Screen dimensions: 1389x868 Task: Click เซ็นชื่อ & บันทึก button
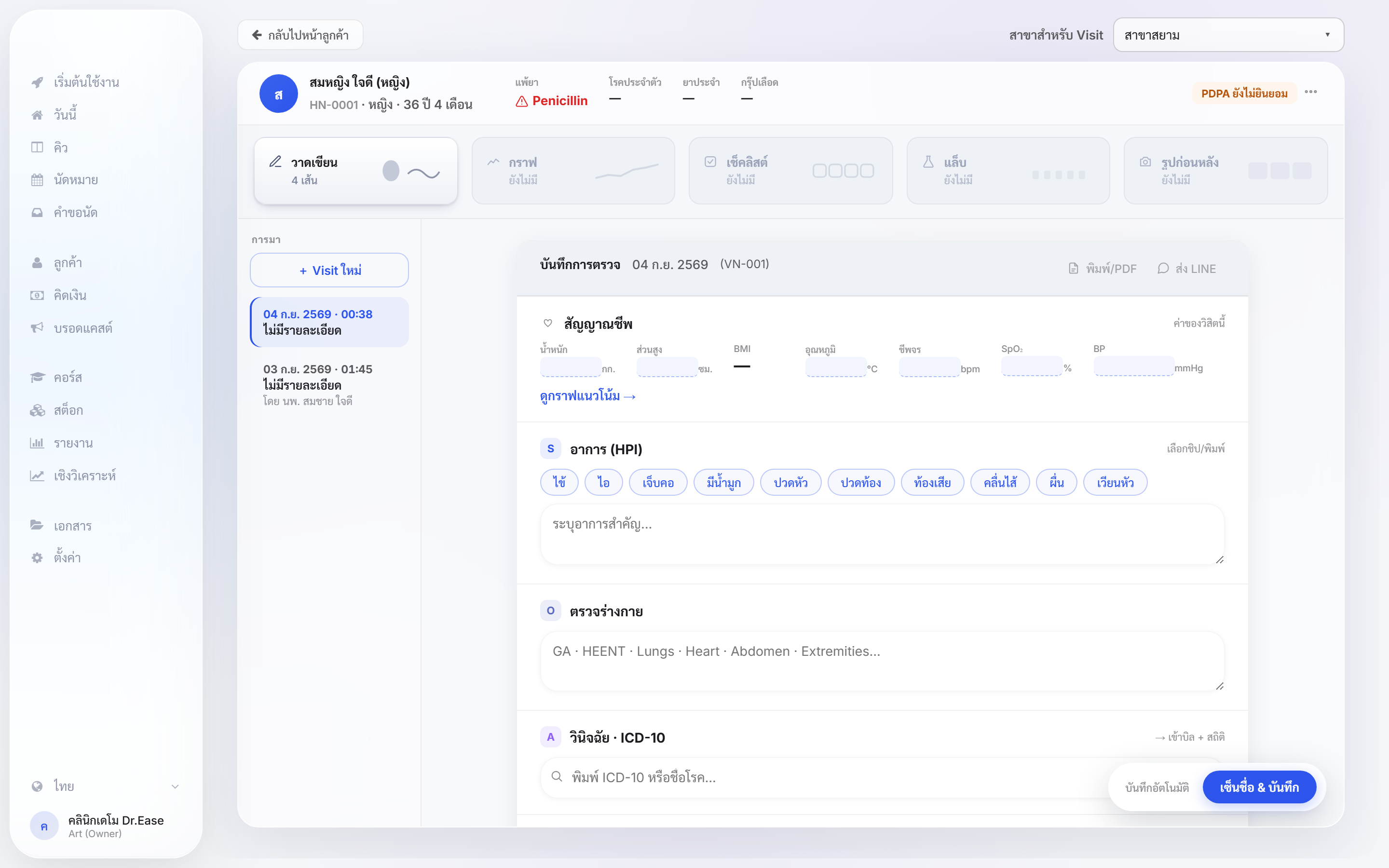pyautogui.click(x=1259, y=787)
